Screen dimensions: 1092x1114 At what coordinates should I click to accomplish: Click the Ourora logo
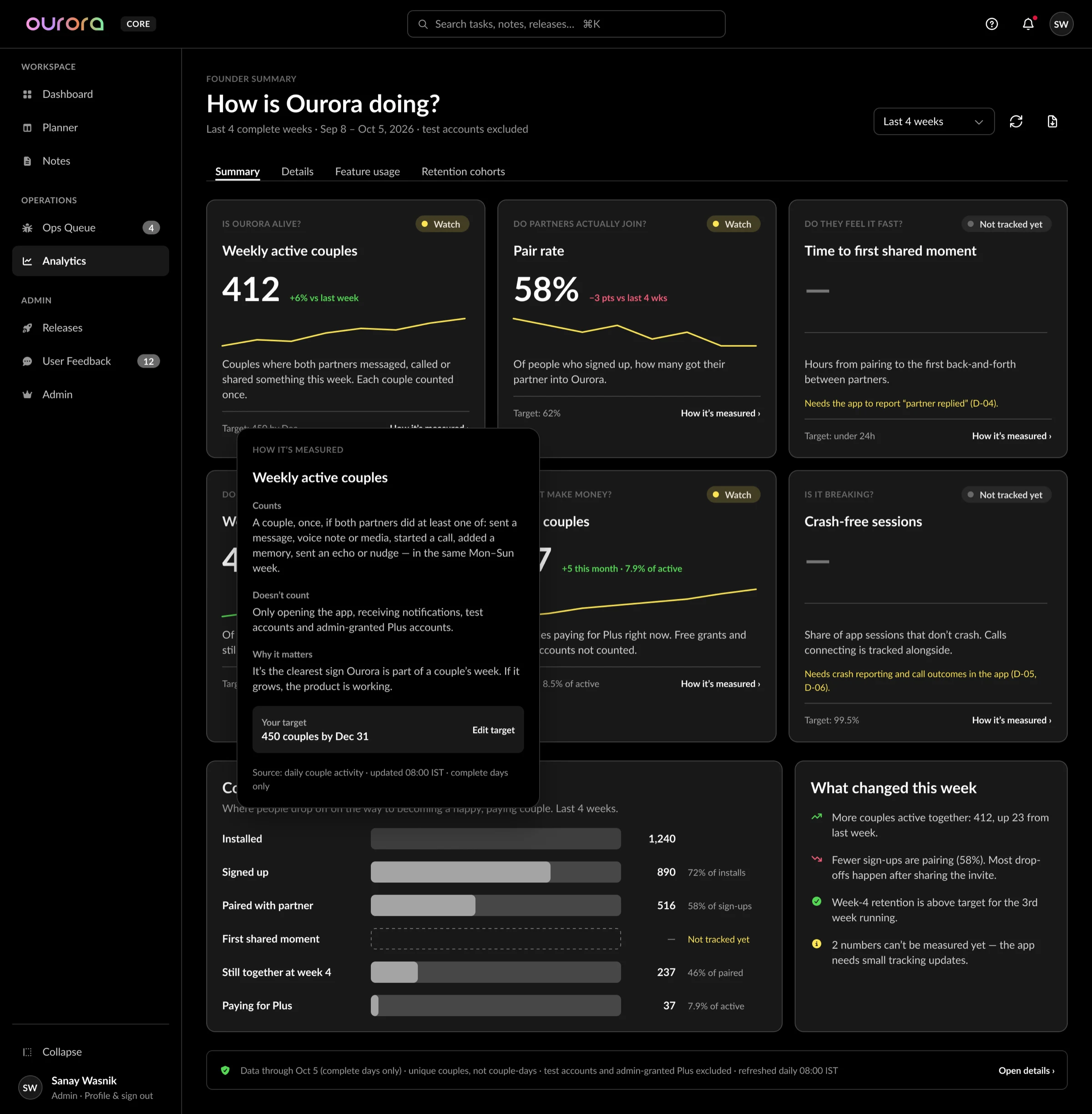pos(65,24)
